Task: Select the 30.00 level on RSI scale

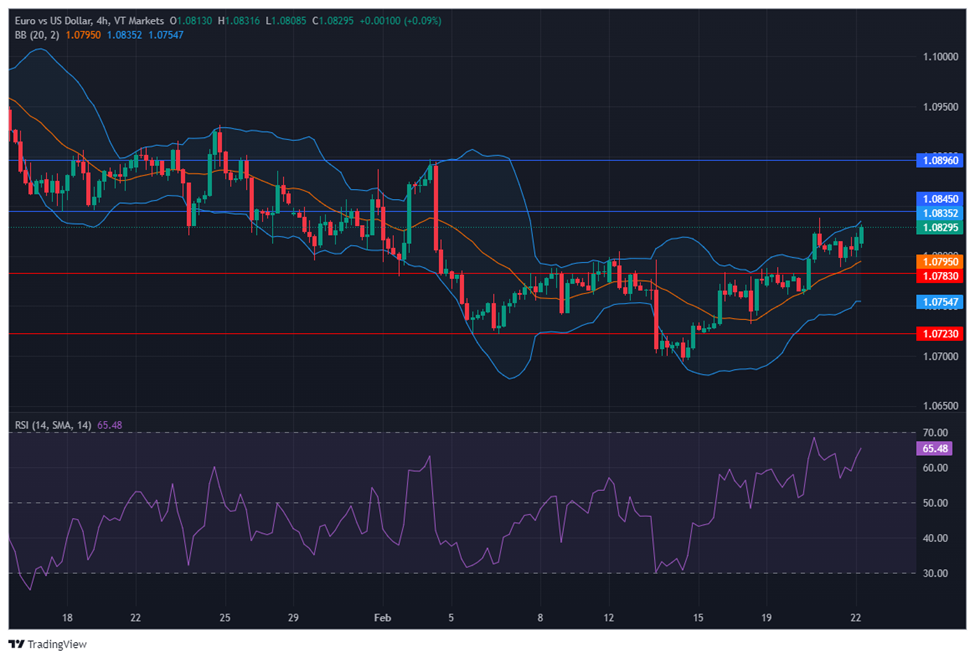Action: (x=935, y=573)
